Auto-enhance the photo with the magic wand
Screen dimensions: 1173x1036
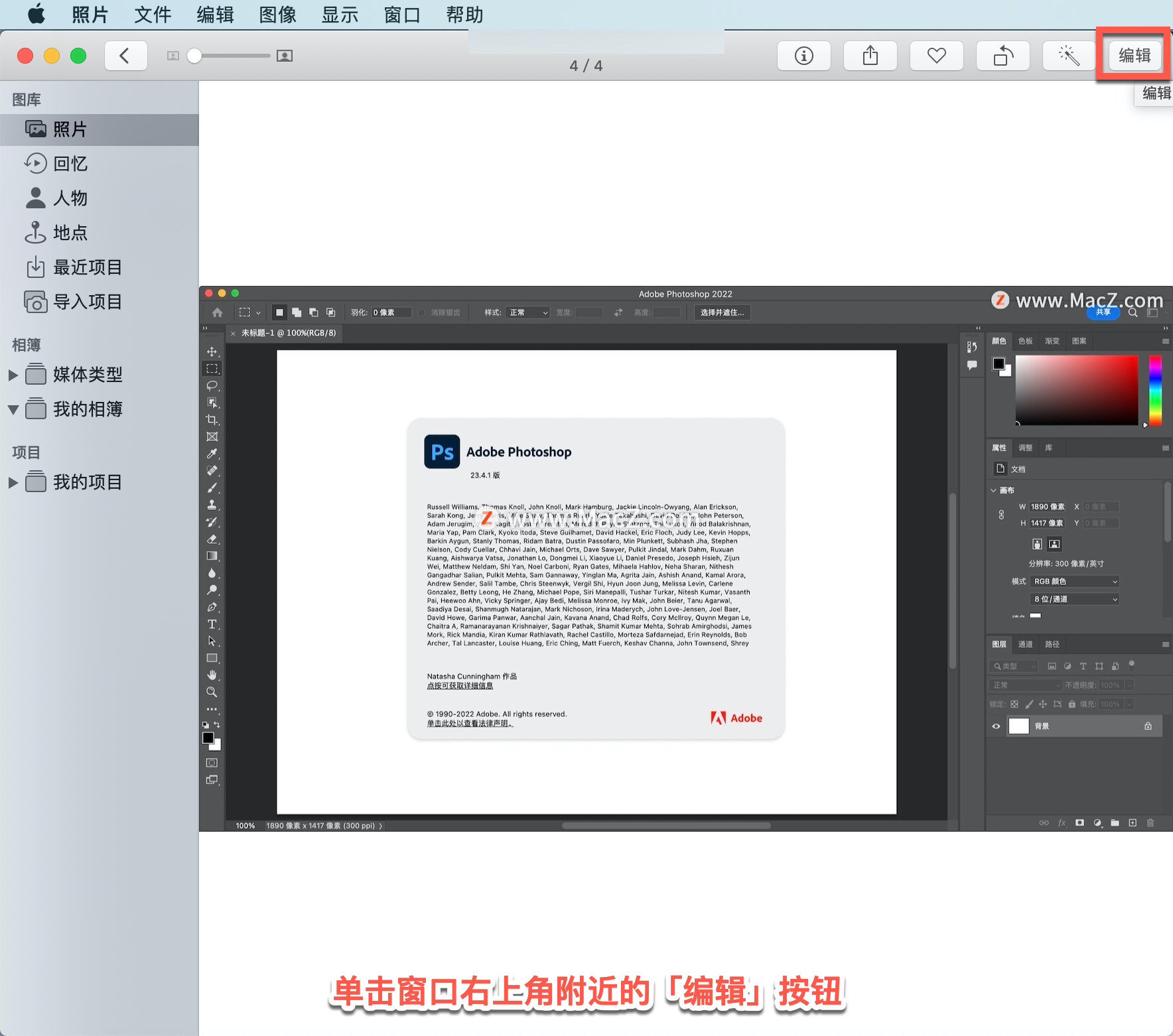tap(1069, 56)
